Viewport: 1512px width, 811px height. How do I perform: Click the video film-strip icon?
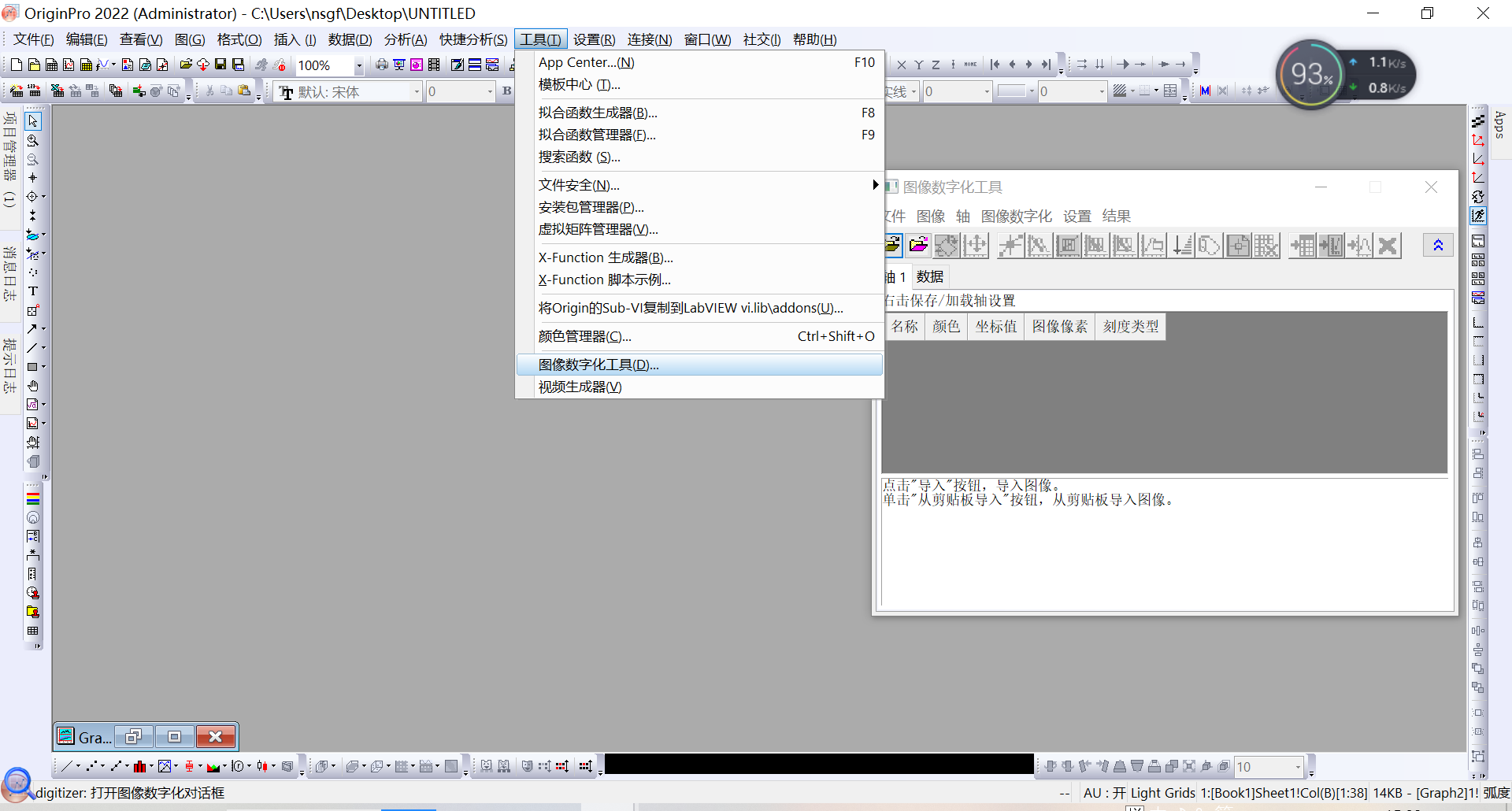[x=434, y=65]
